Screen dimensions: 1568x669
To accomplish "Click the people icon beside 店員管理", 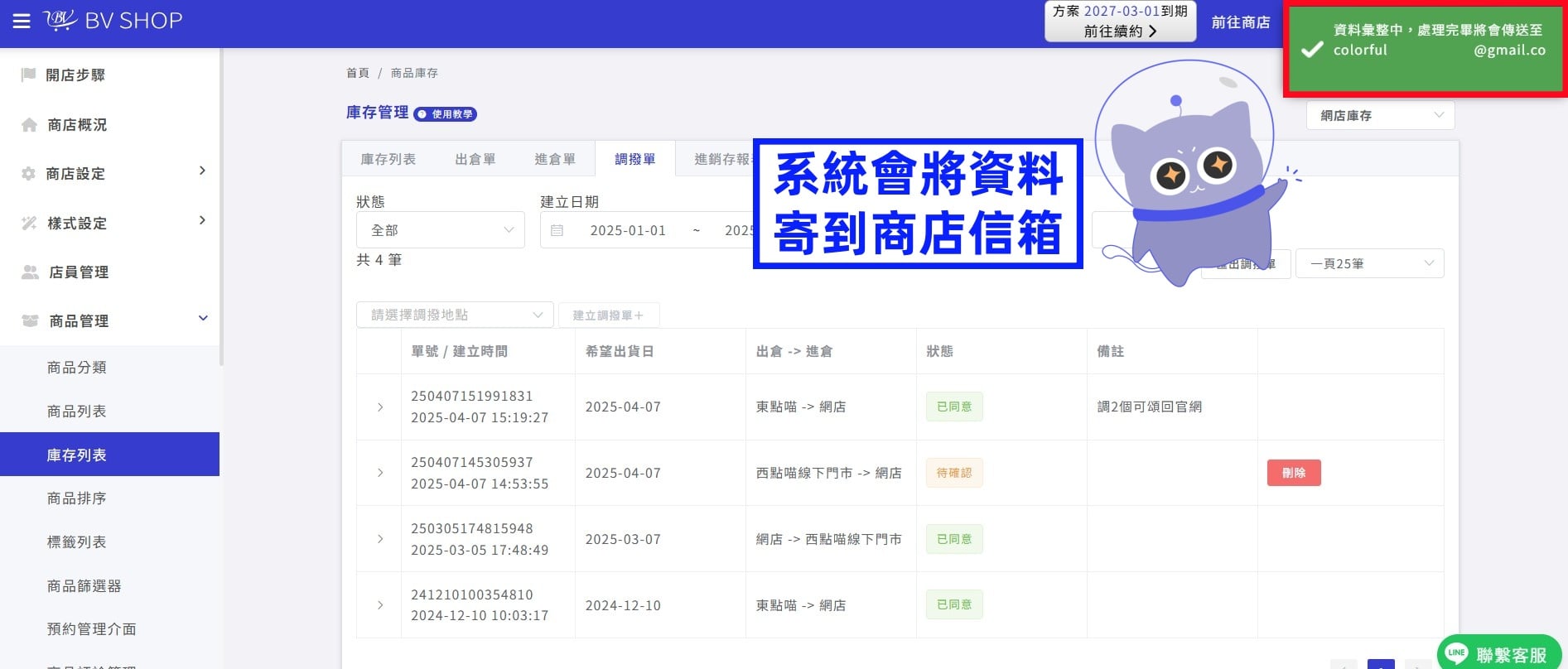I will [x=30, y=272].
